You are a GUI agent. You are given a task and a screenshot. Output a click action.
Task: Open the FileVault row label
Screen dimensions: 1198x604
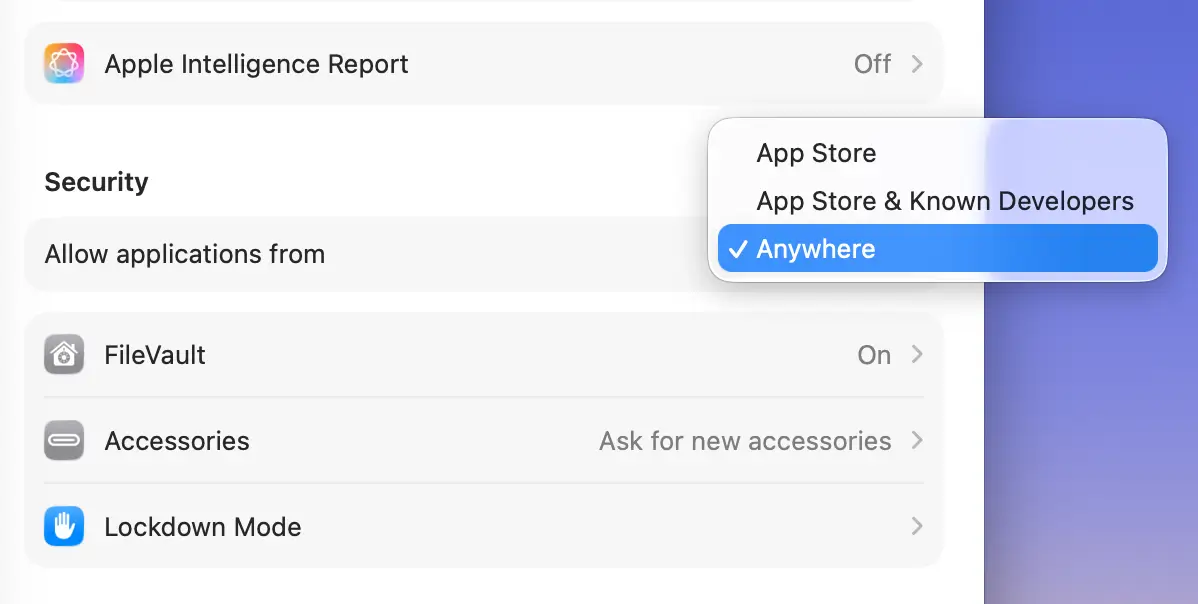tap(155, 355)
